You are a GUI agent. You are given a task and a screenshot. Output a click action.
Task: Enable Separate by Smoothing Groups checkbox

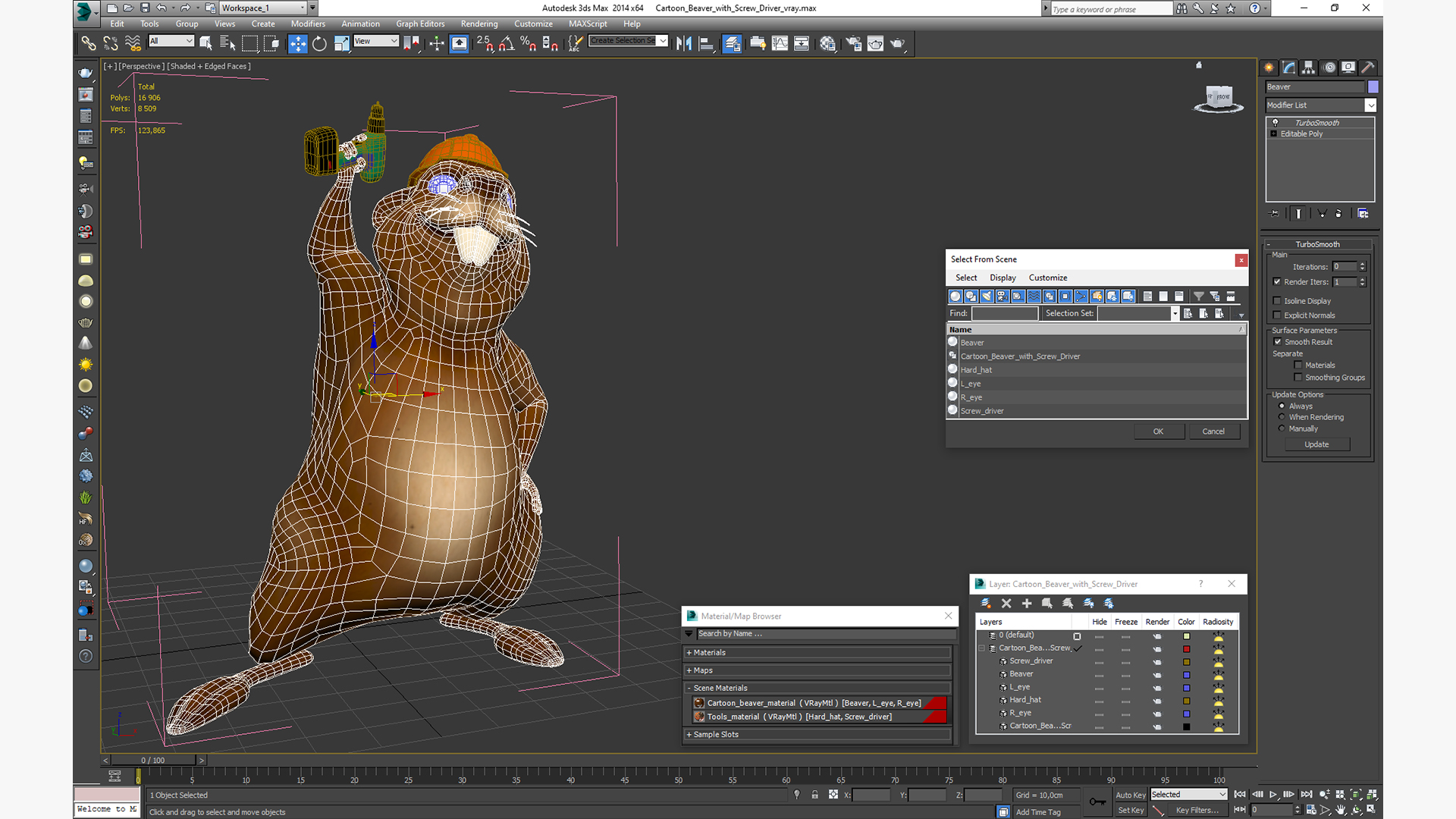[1298, 378]
